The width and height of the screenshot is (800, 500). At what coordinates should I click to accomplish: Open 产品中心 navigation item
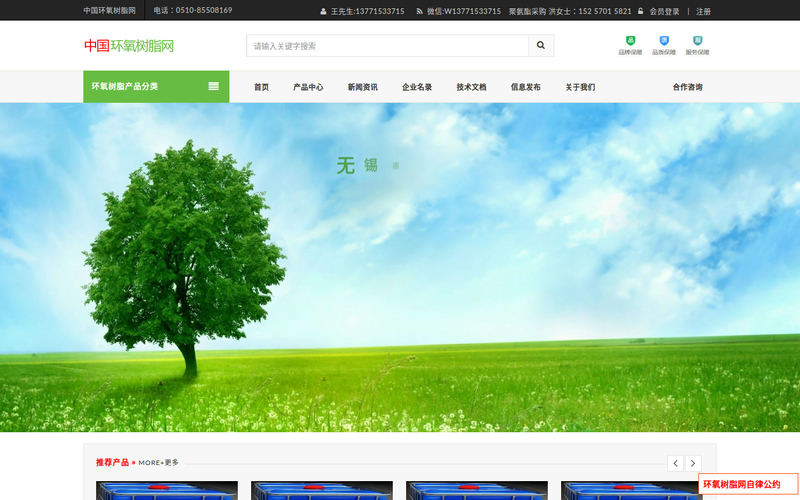click(x=308, y=87)
